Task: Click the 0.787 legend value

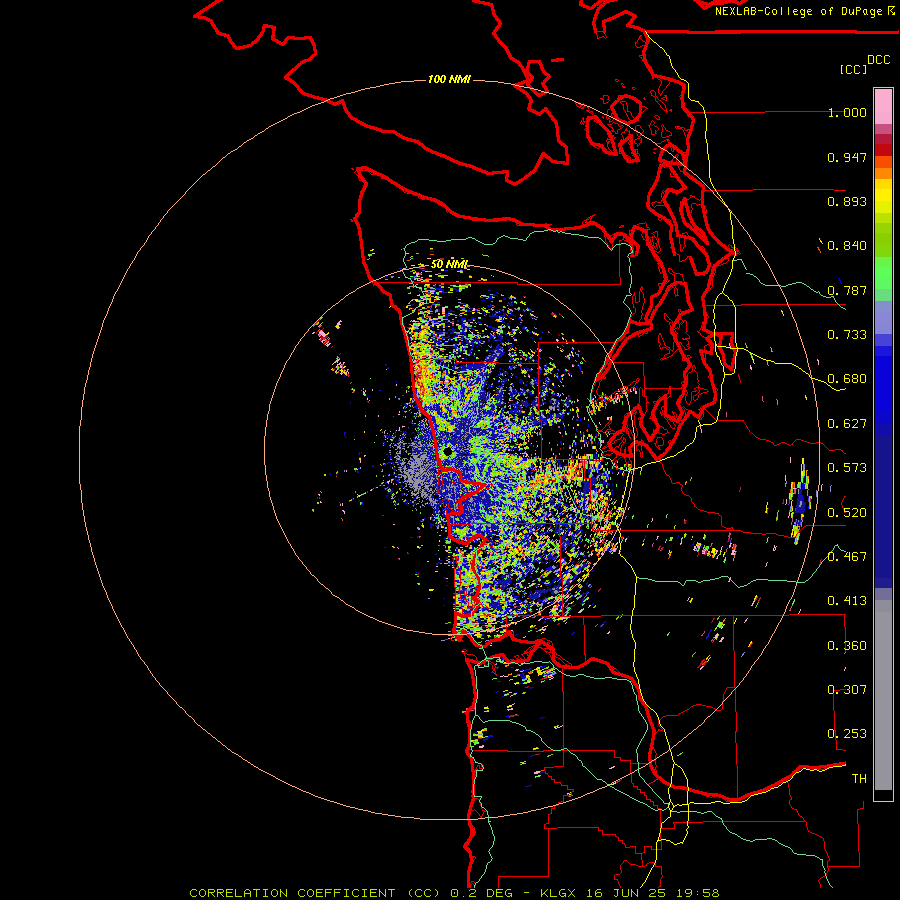Action: [847, 290]
